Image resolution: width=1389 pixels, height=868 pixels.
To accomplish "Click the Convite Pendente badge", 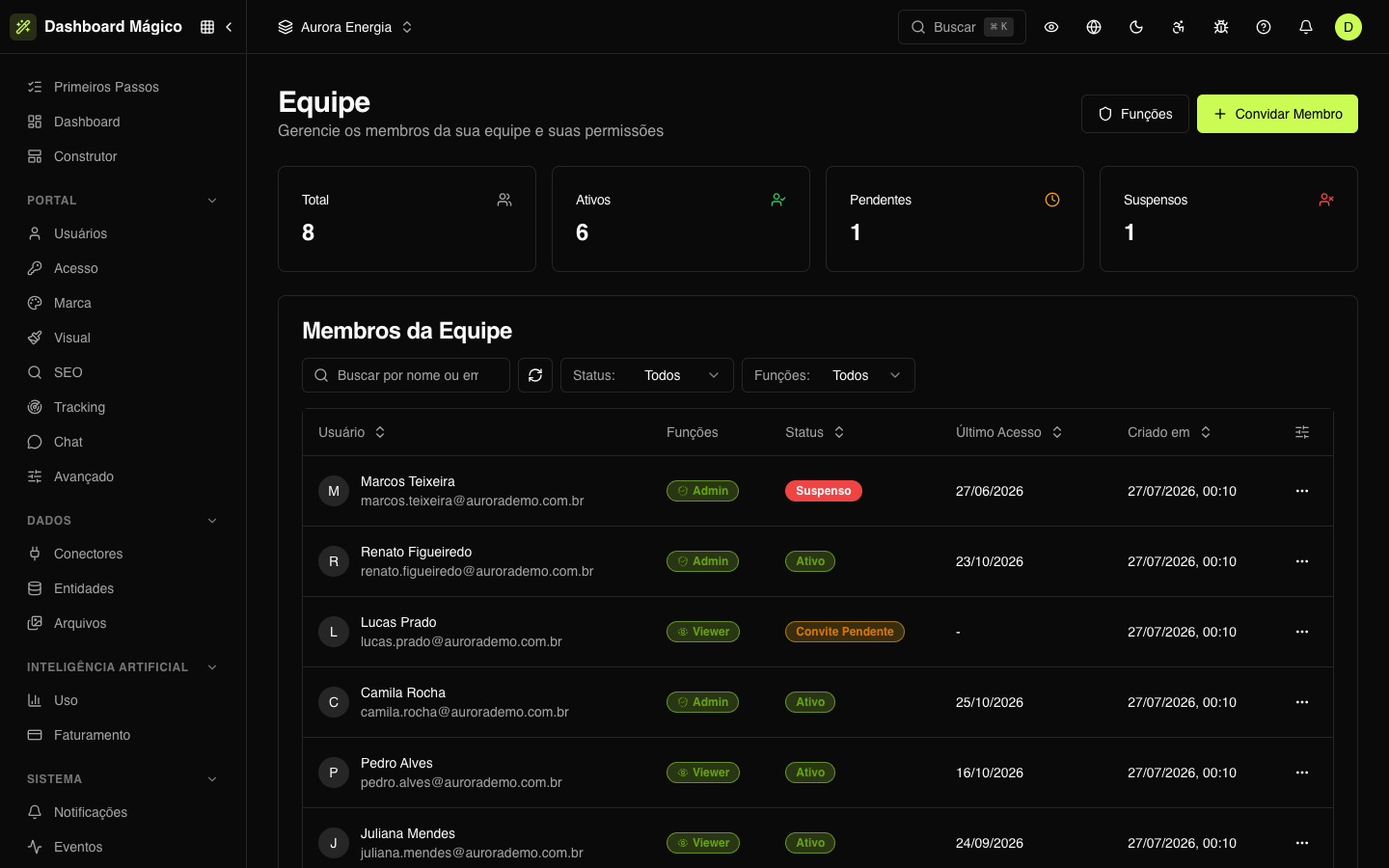I will coord(845,632).
